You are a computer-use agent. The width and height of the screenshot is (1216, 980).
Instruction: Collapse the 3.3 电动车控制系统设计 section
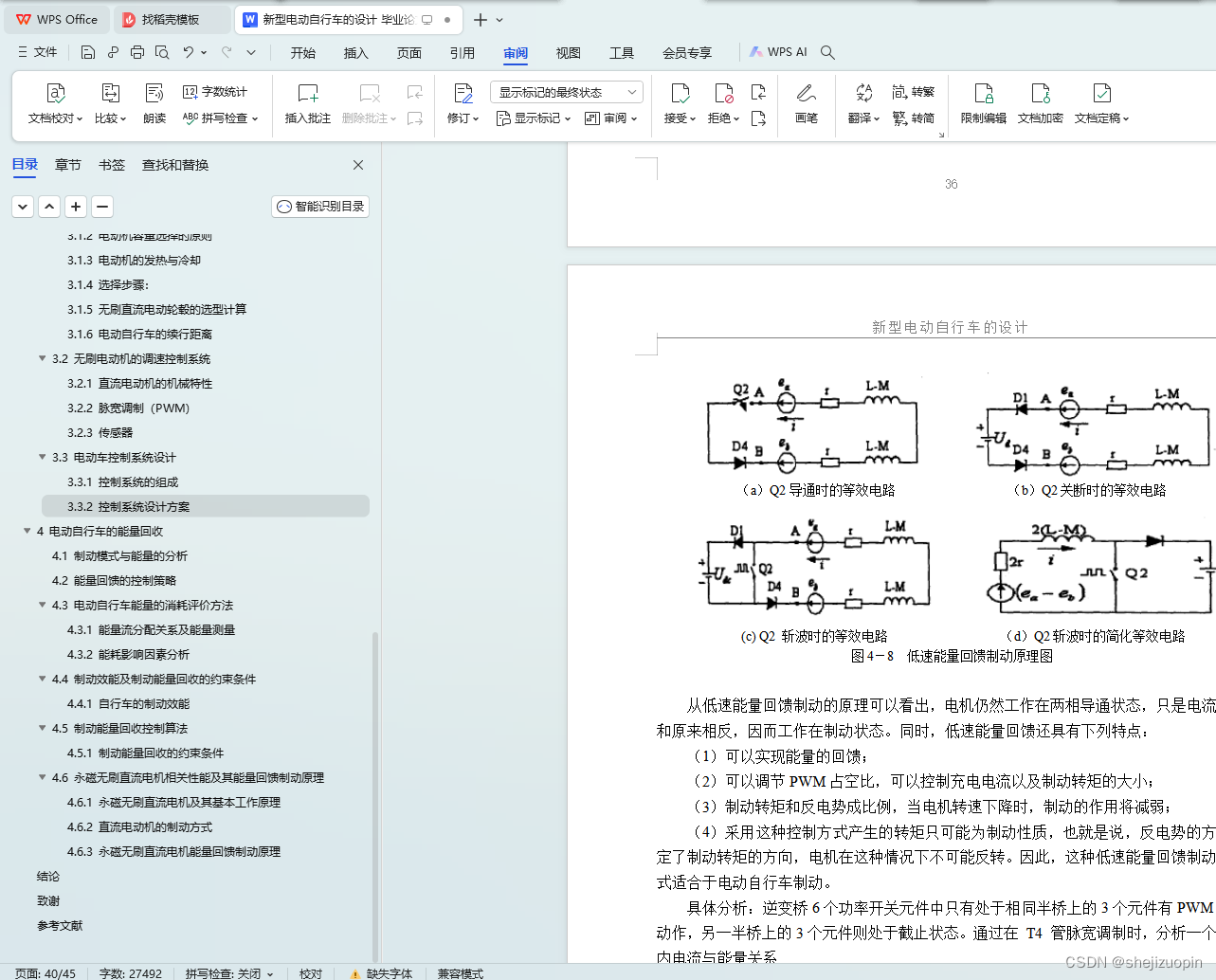pos(42,457)
